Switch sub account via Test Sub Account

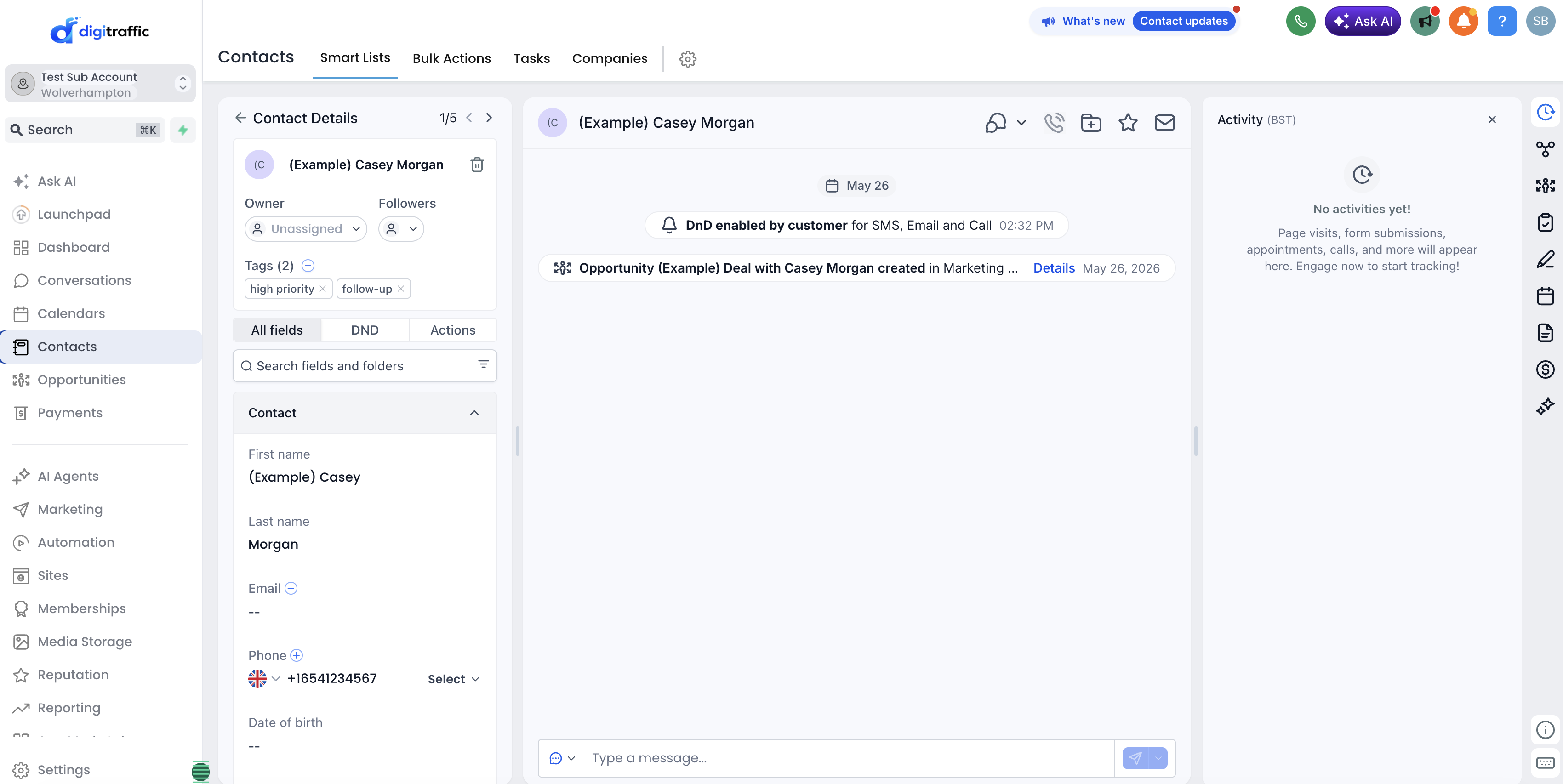[x=100, y=84]
